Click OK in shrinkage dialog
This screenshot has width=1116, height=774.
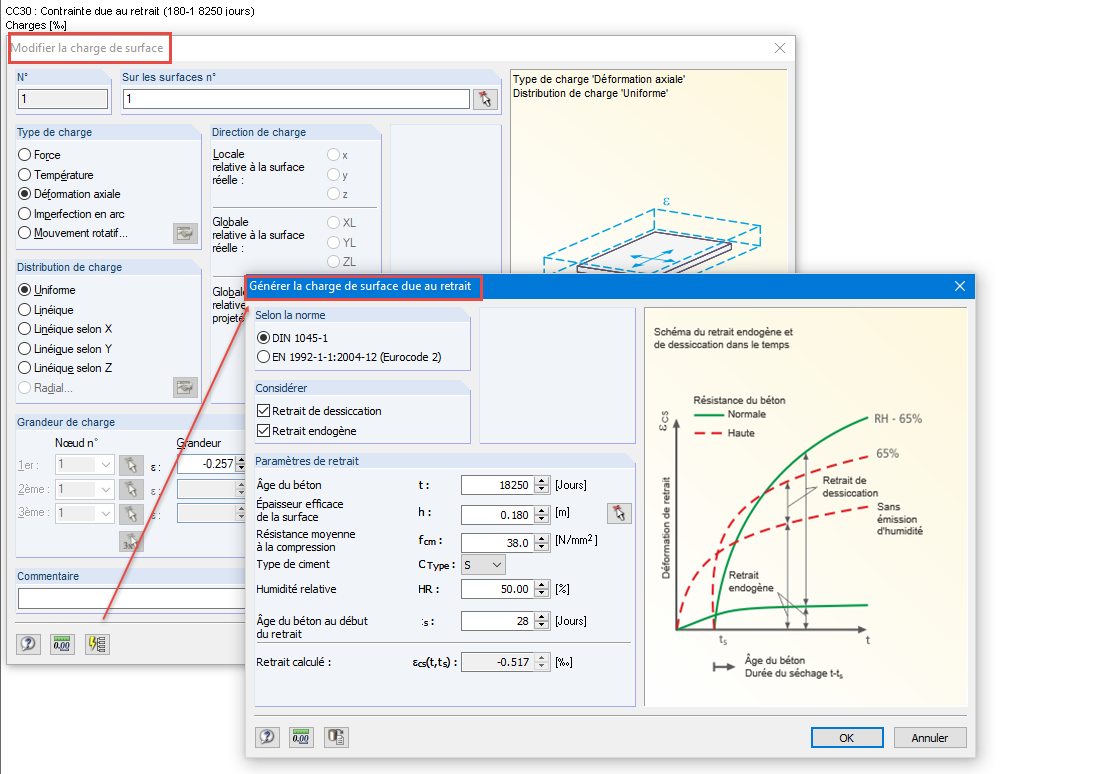coord(847,738)
